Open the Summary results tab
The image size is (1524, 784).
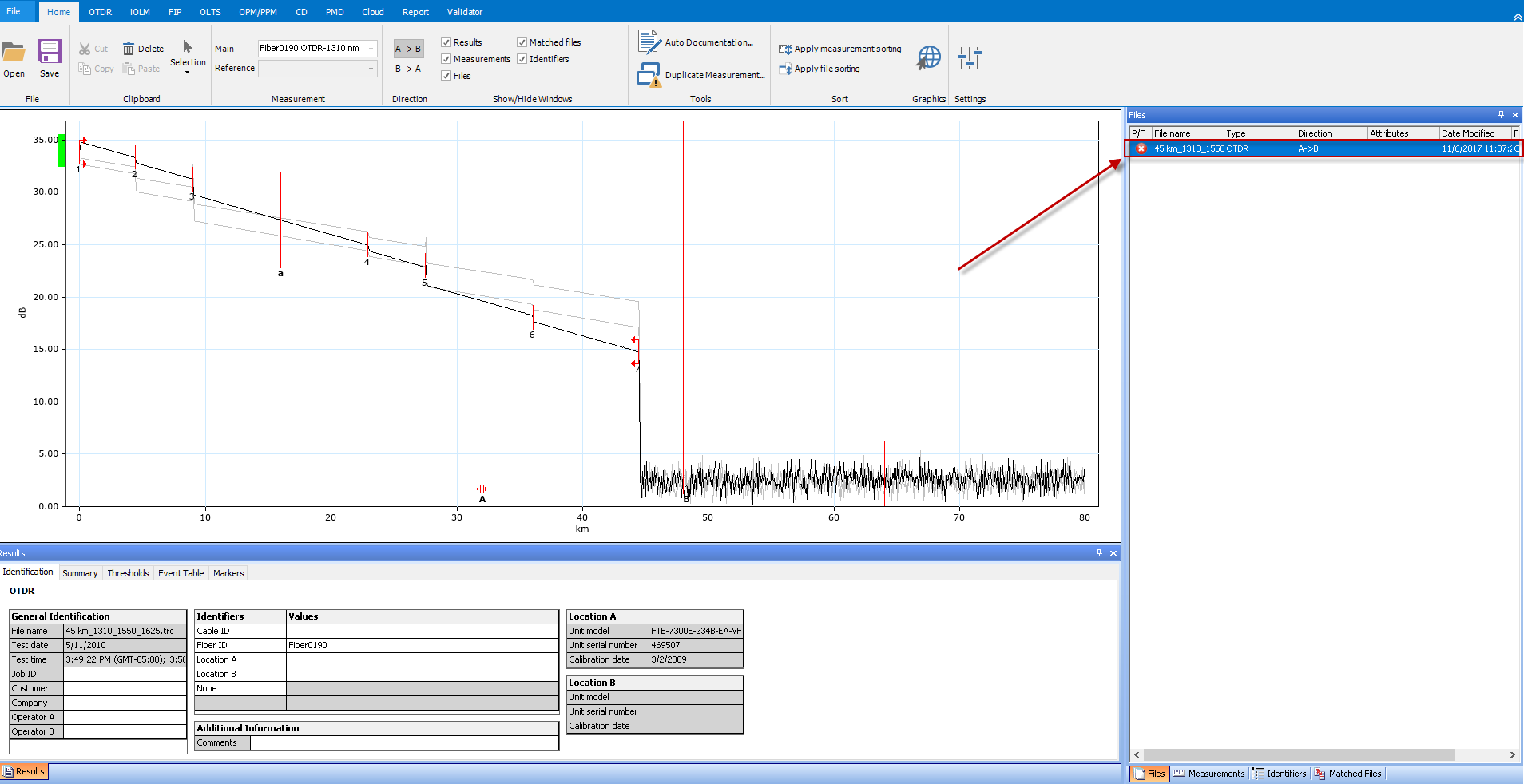(x=80, y=573)
